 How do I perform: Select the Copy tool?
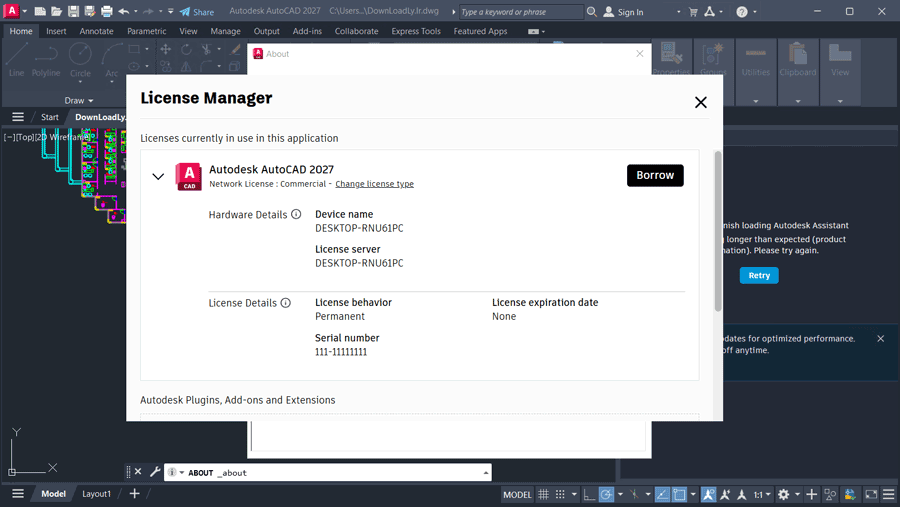165,67
